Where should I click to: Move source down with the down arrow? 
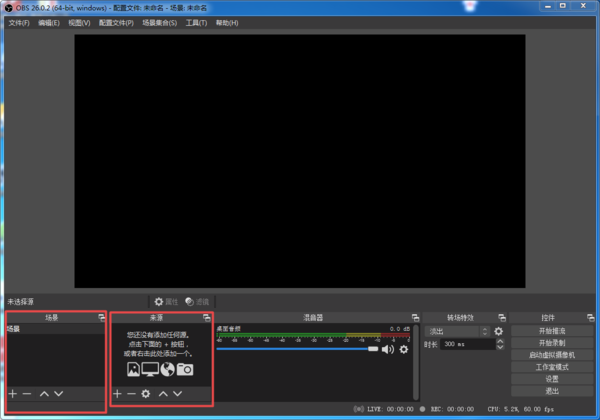click(x=178, y=394)
